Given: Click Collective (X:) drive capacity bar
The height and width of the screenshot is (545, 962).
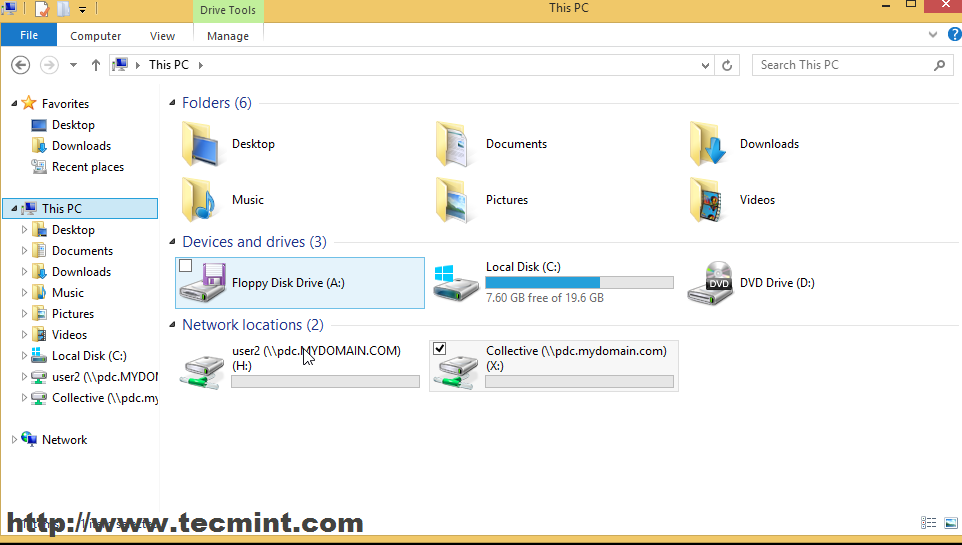Looking at the screenshot, I should [x=579, y=381].
